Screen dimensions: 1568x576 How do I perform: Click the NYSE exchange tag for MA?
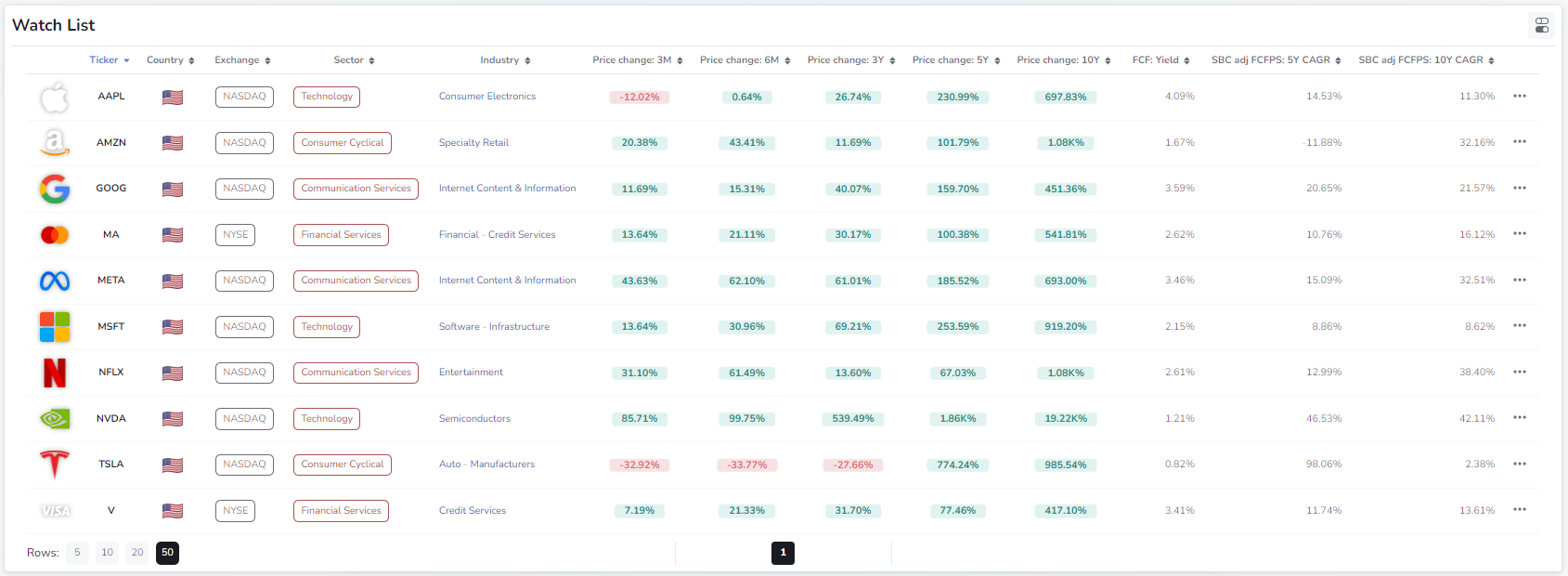(x=235, y=235)
